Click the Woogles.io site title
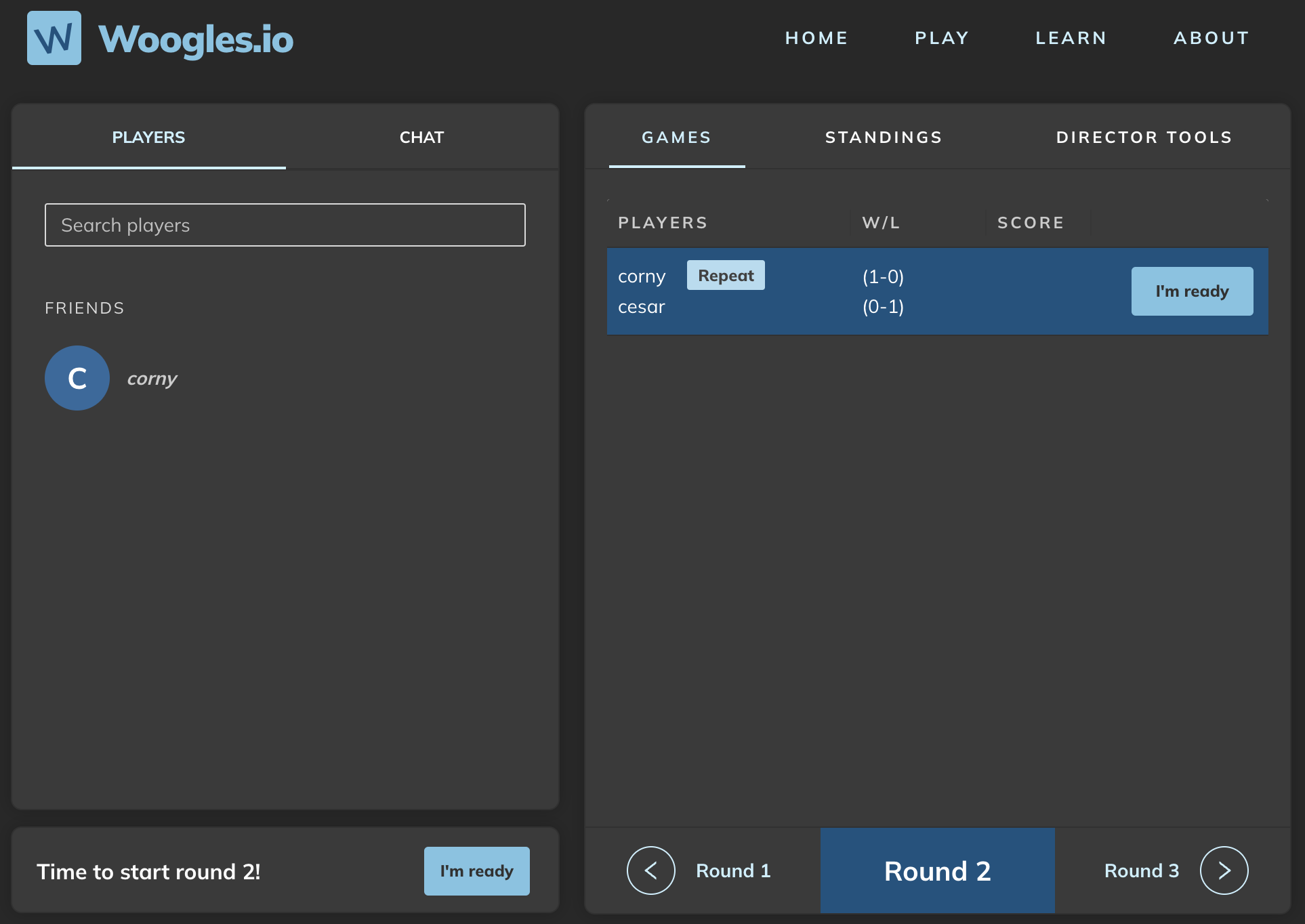The width and height of the screenshot is (1305, 924). (196, 39)
